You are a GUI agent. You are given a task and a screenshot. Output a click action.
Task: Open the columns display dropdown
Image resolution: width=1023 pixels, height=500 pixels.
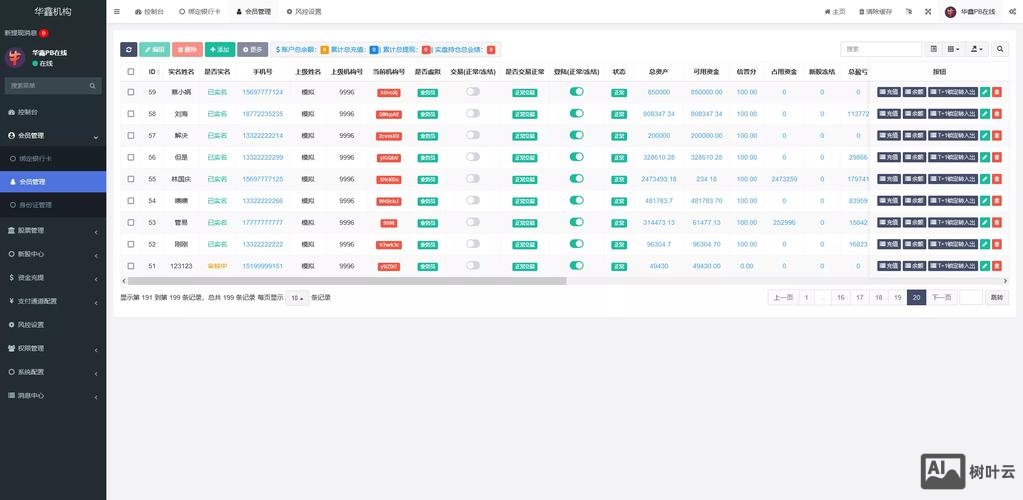953,49
